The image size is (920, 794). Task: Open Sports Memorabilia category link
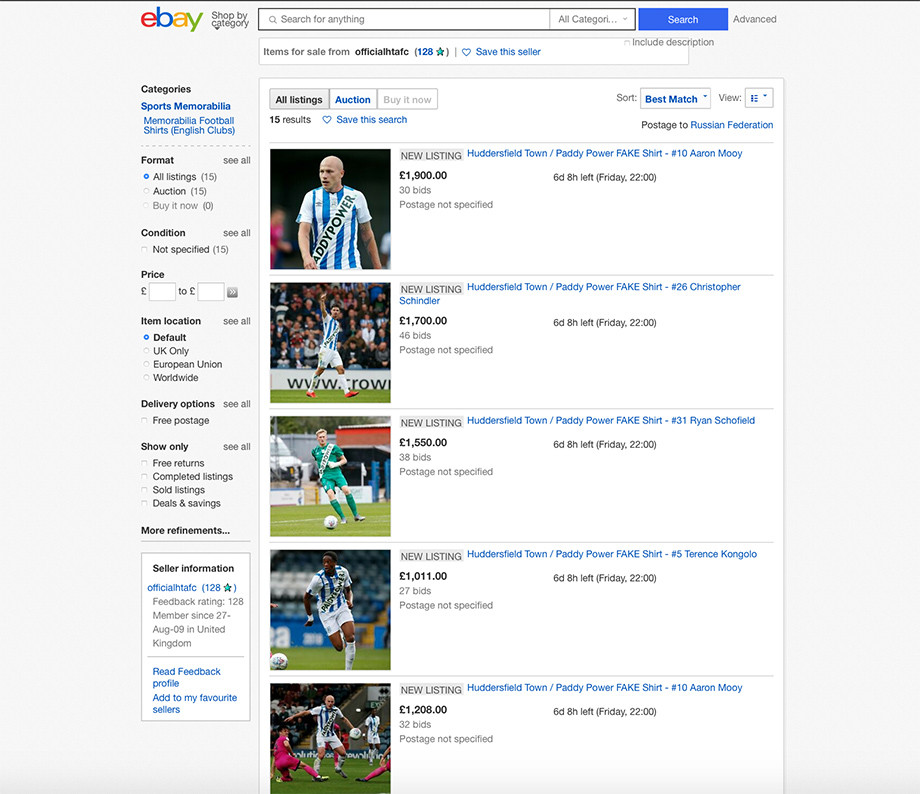(185, 106)
